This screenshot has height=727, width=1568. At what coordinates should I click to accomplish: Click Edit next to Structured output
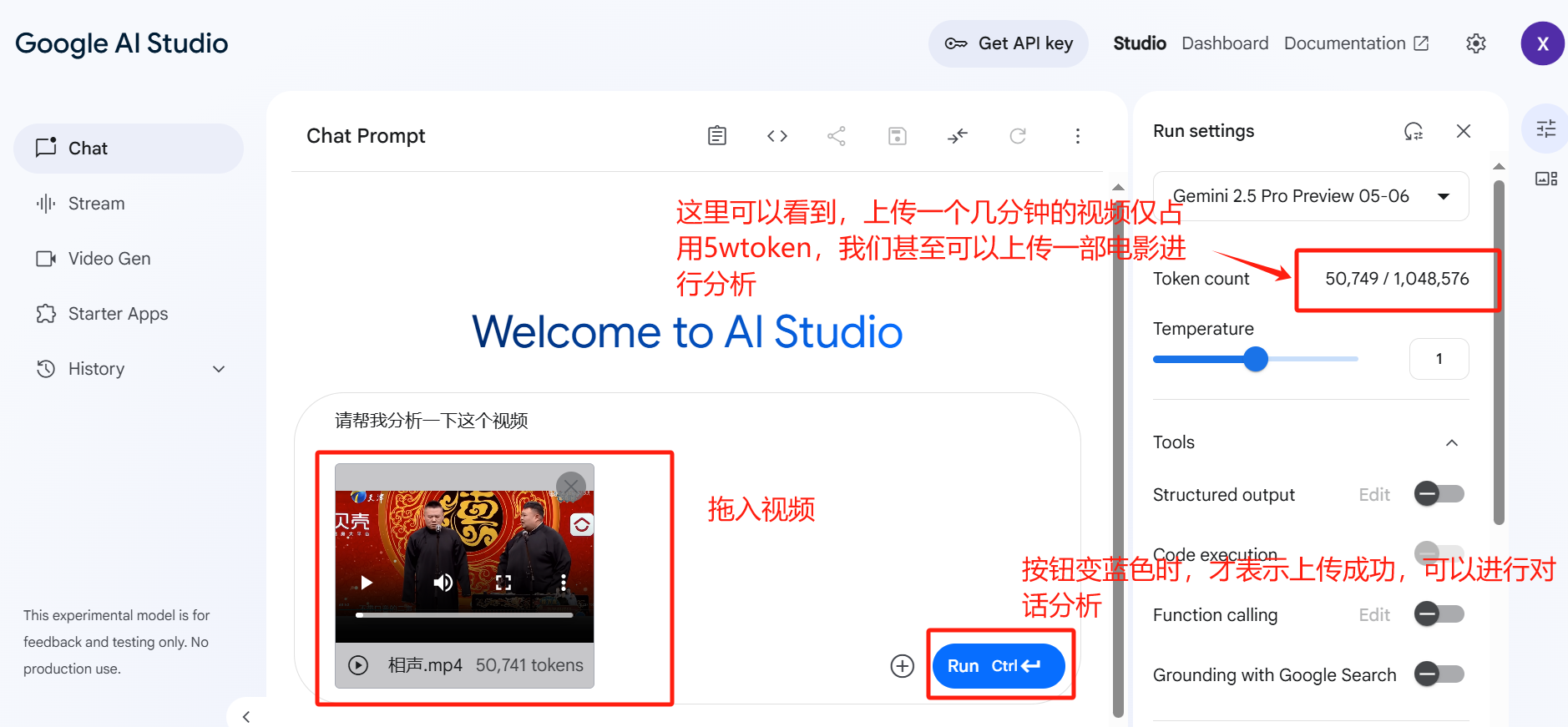tap(1374, 495)
